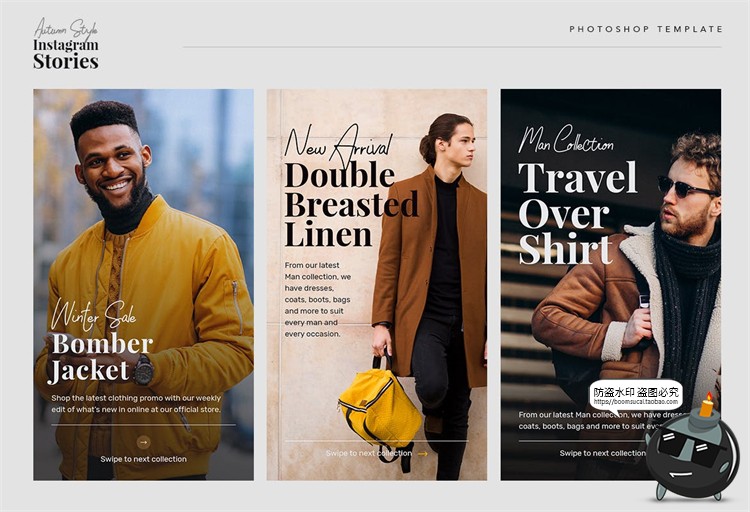
Task: Click the Autumn Style Instagram Stories logo
Action: coord(66,44)
